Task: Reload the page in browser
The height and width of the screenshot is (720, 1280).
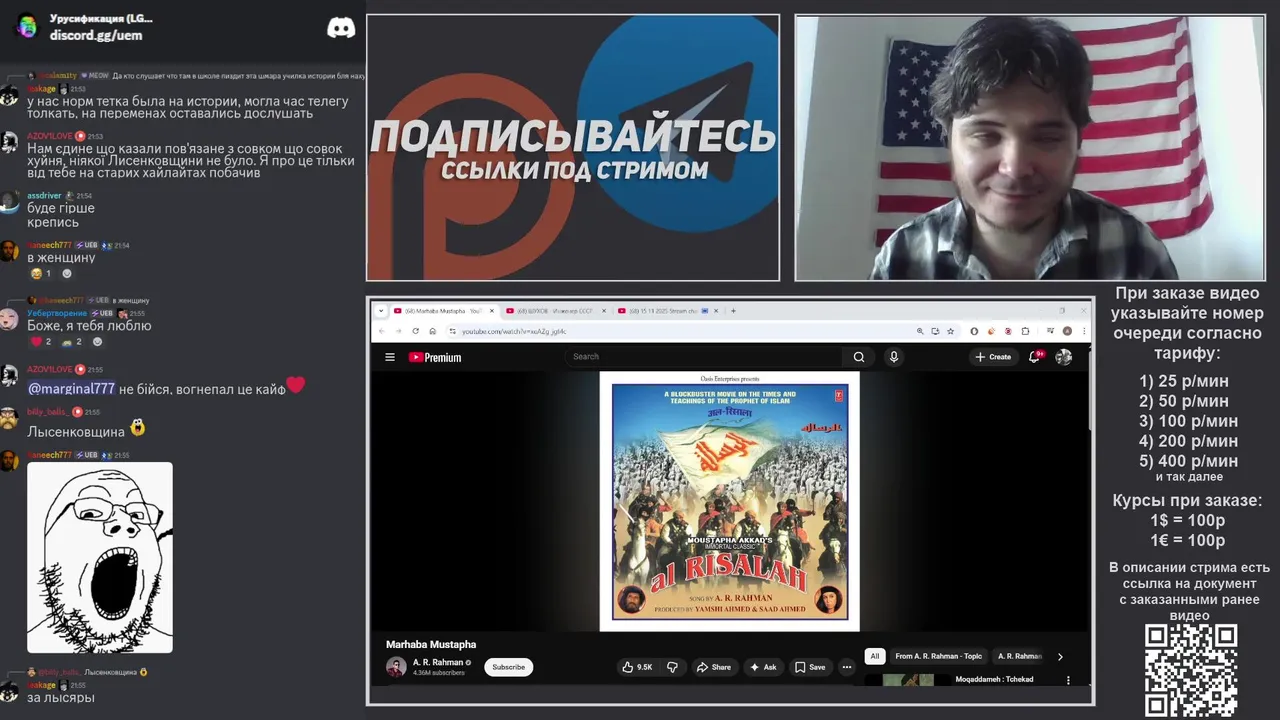Action: coord(415,331)
